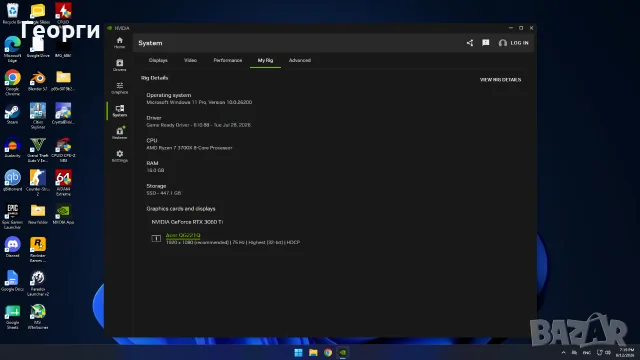Switch to the Video tab
640x360 pixels.
[190, 60]
